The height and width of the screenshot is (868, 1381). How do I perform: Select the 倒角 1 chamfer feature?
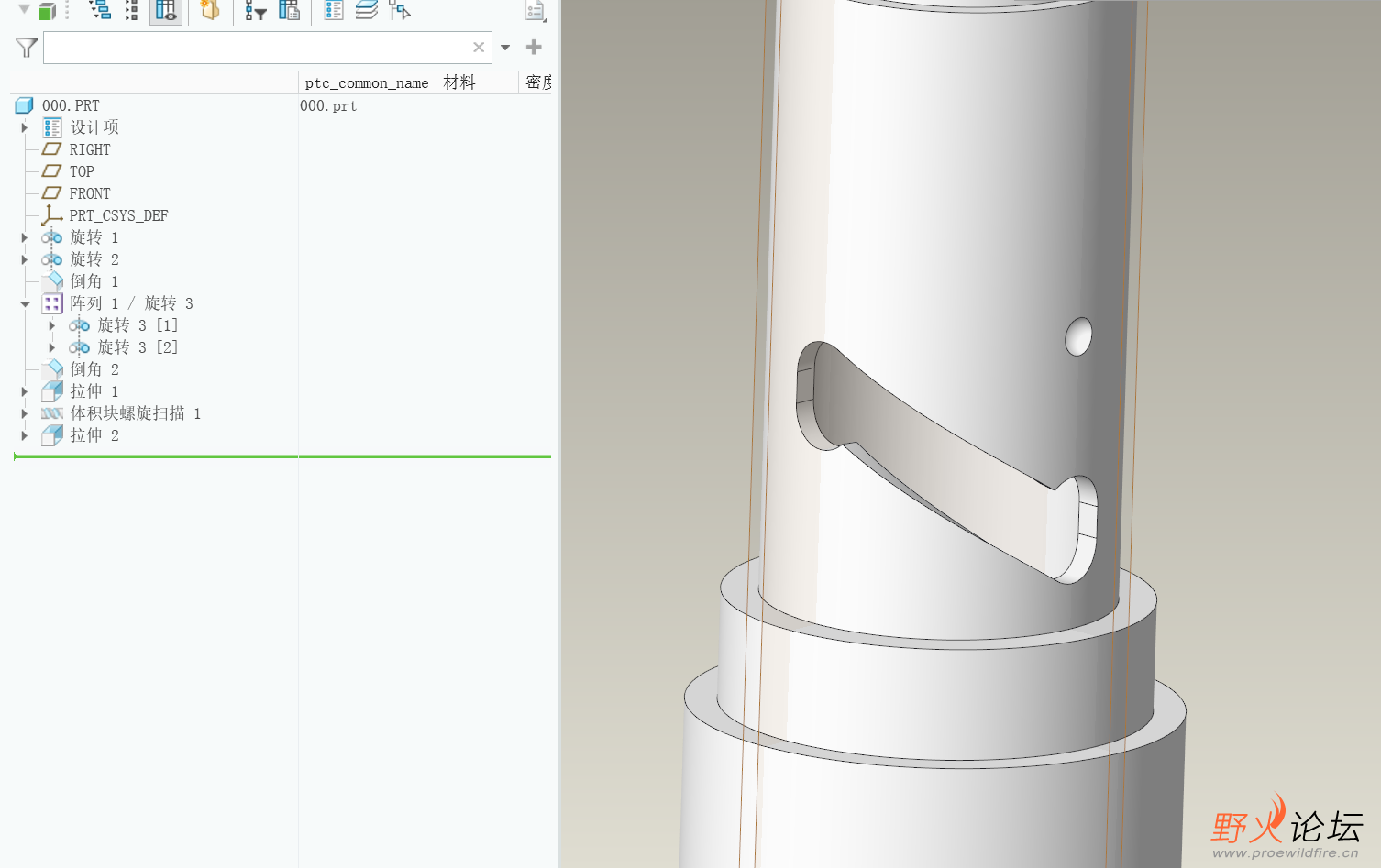click(x=94, y=281)
